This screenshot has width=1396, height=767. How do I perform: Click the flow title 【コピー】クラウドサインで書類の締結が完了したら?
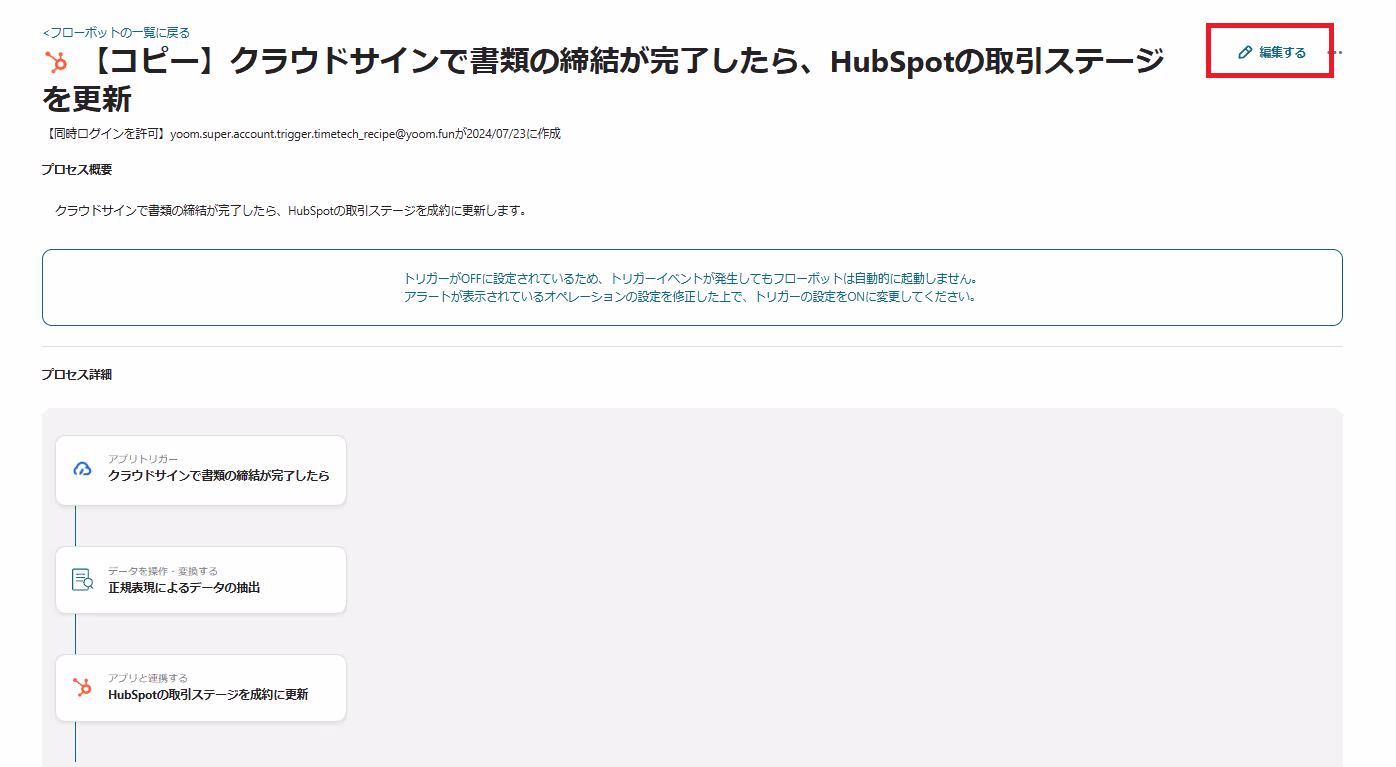603,80
